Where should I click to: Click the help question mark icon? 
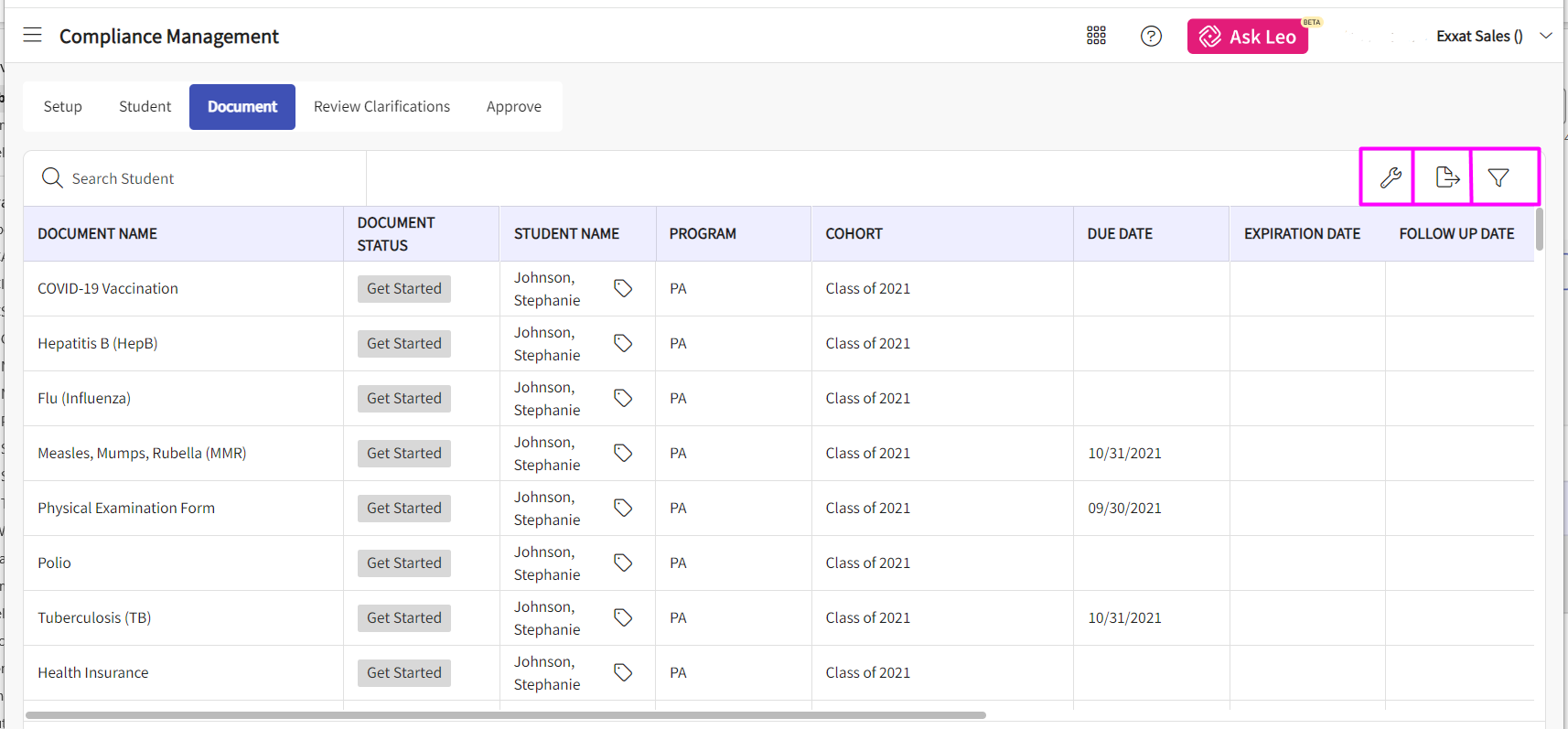[1151, 36]
